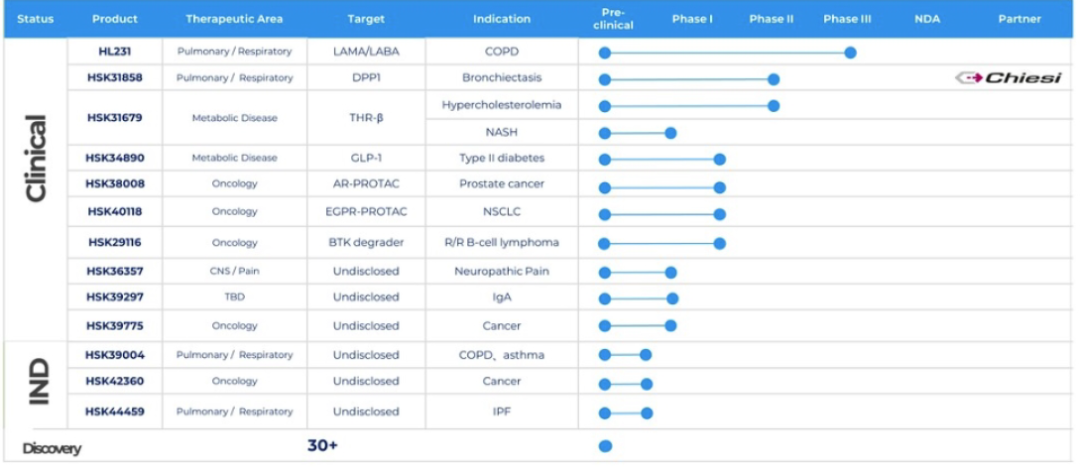Open the HL231 product name
This screenshot has height=467, width=1080.
click(x=115, y=51)
